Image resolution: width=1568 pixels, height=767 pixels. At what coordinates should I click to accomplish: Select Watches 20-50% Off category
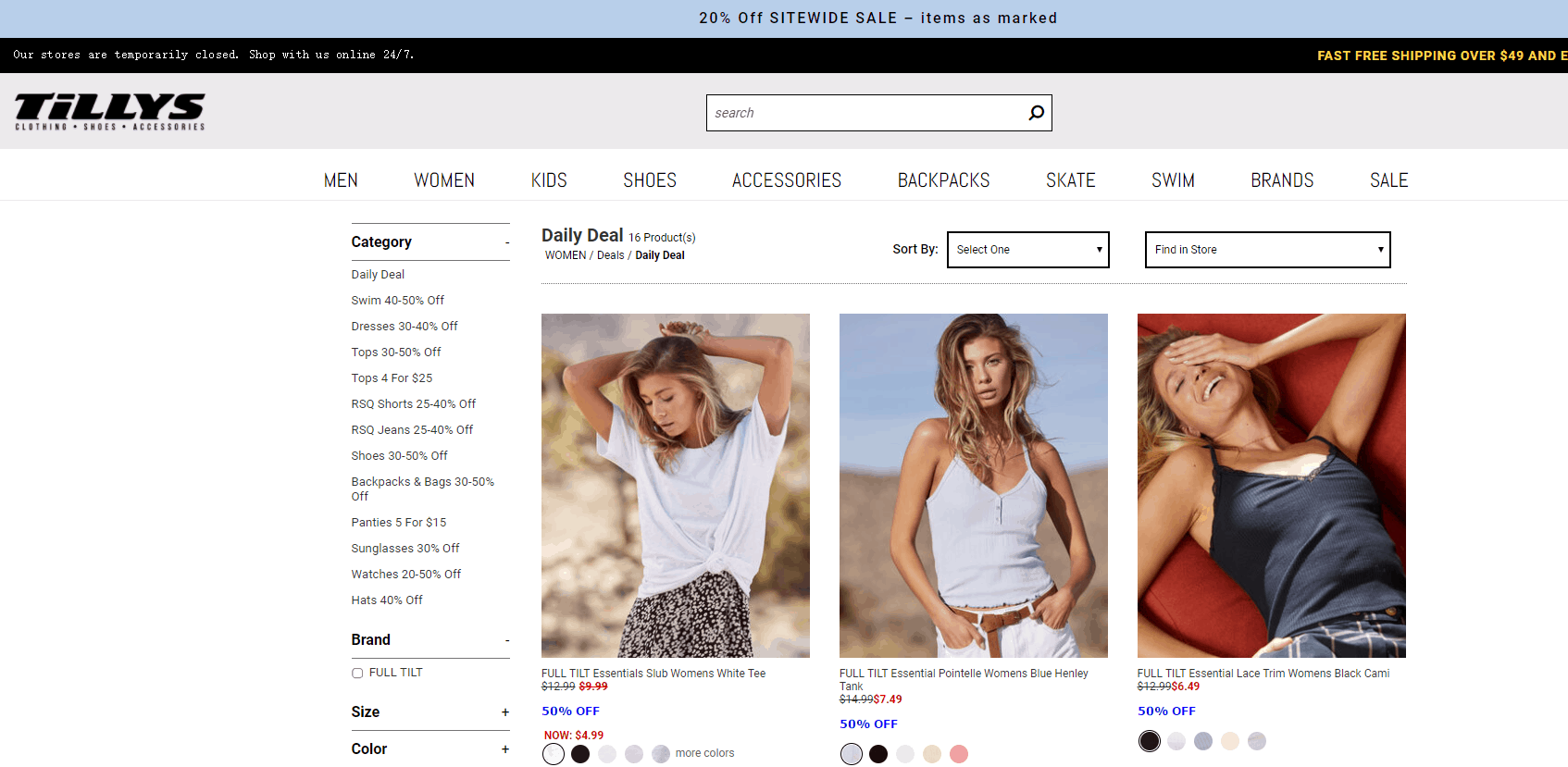406,575
